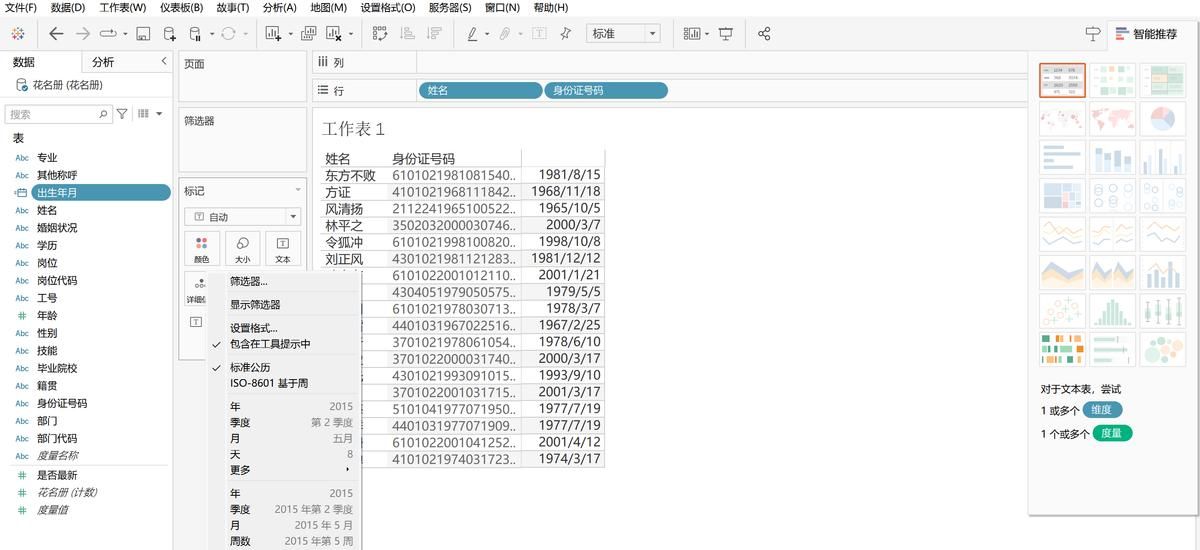This screenshot has width=1200, height=550.
Task: Select the treemap chart type thumbnail
Action: tap(1062, 194)
